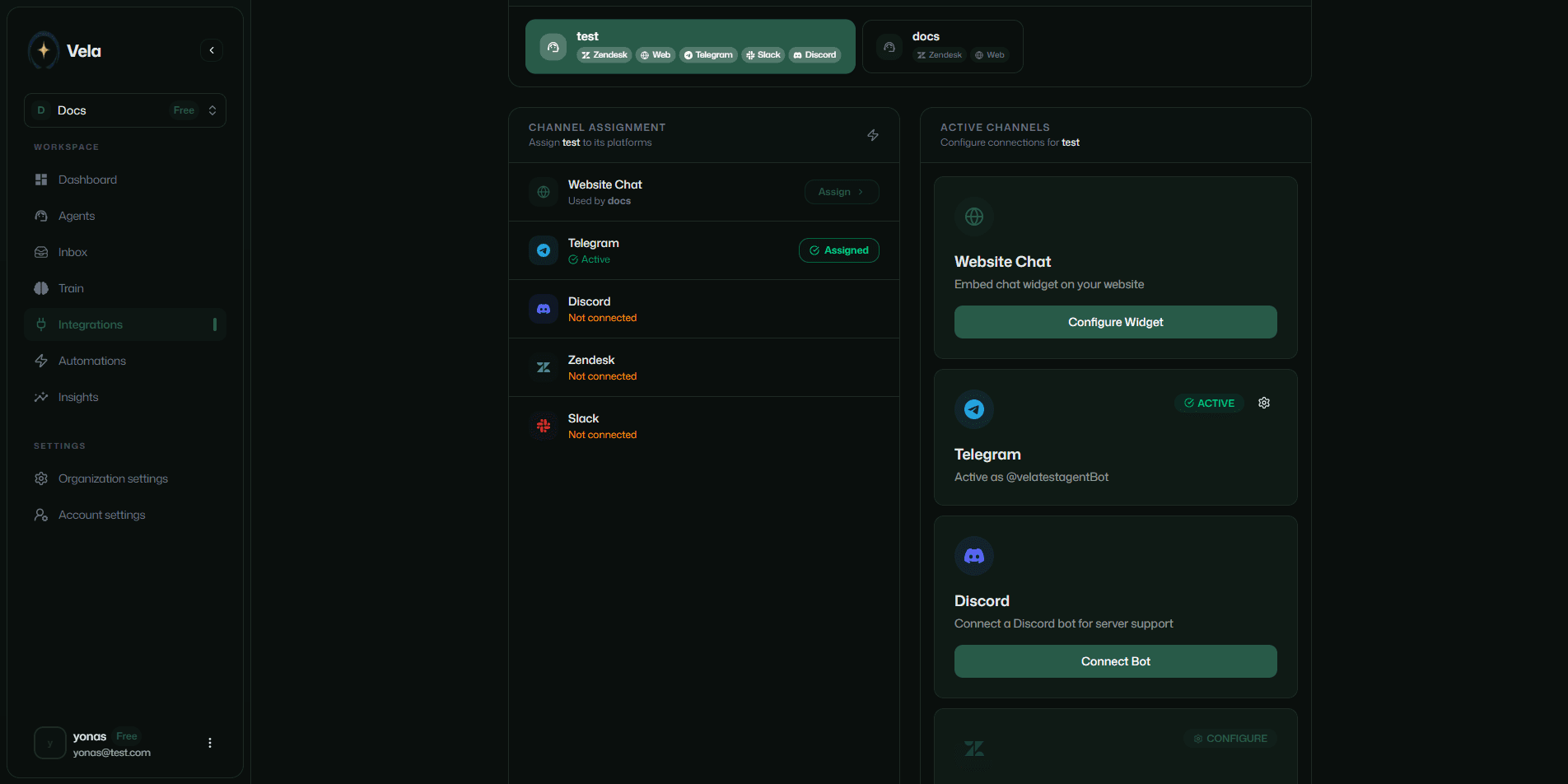Click the Vela star logo icon
The width and height of the screenshot is (1568, 784).
(x=44, y=50)
